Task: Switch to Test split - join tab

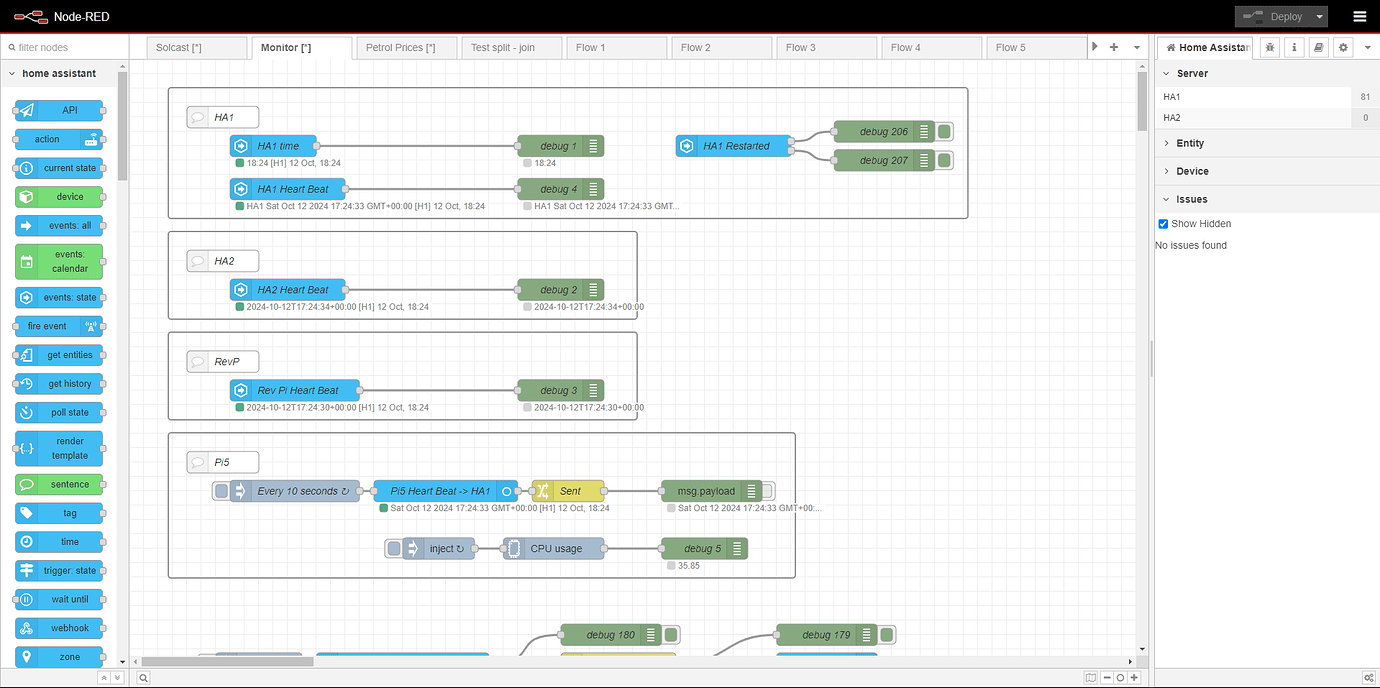Action: (511, 47)
